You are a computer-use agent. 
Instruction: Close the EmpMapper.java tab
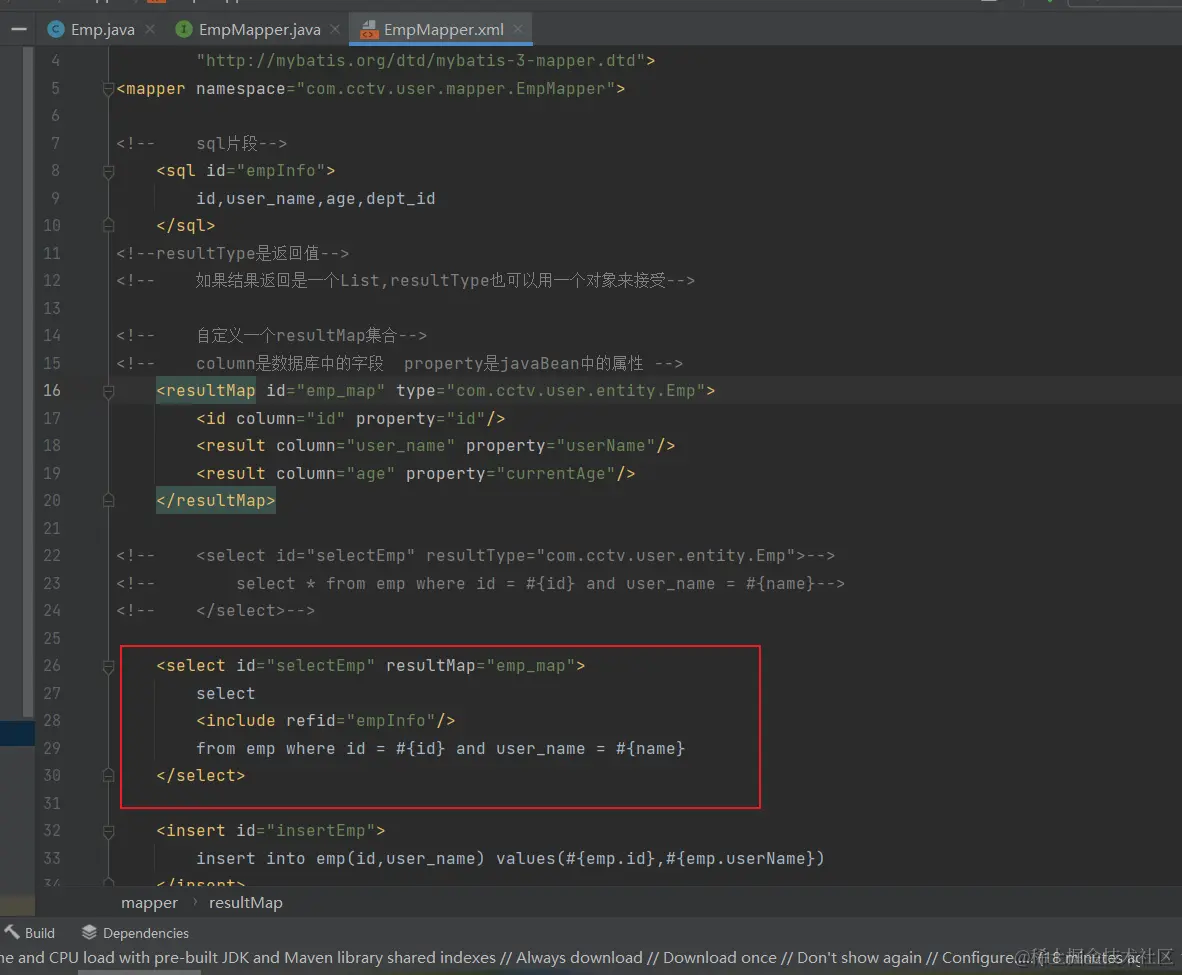click(x=335, y=29)
